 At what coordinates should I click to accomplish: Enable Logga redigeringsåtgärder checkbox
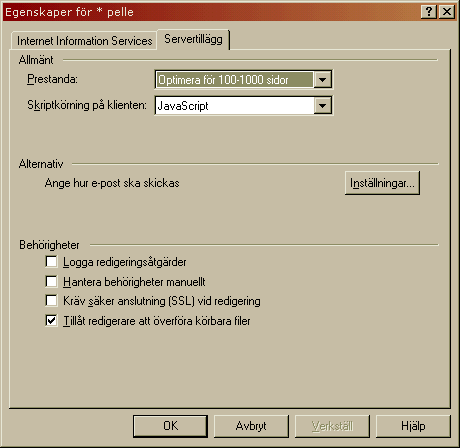pos(51,262)
